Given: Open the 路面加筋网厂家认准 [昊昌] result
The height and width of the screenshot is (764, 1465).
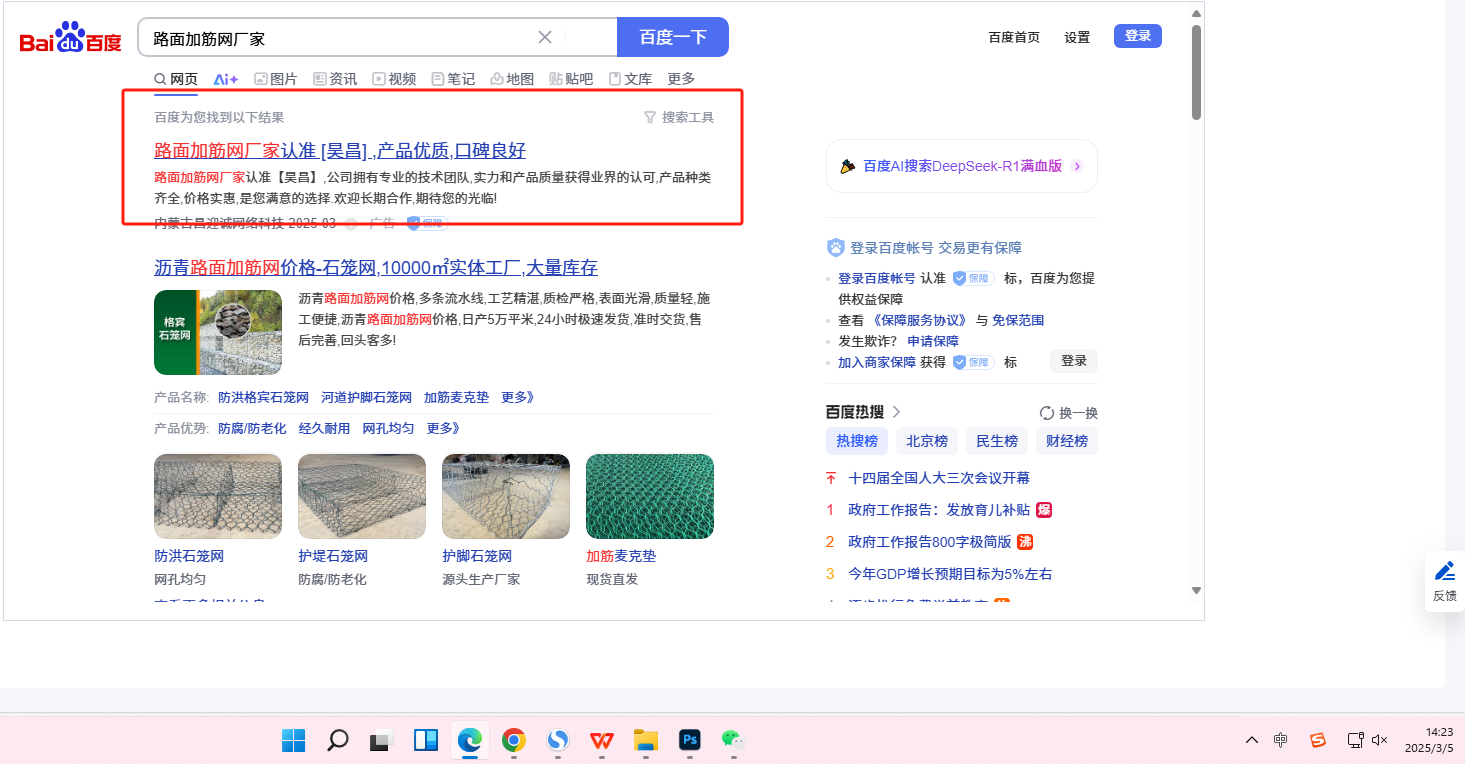Looking at the screenshot, I should [340, 151].
